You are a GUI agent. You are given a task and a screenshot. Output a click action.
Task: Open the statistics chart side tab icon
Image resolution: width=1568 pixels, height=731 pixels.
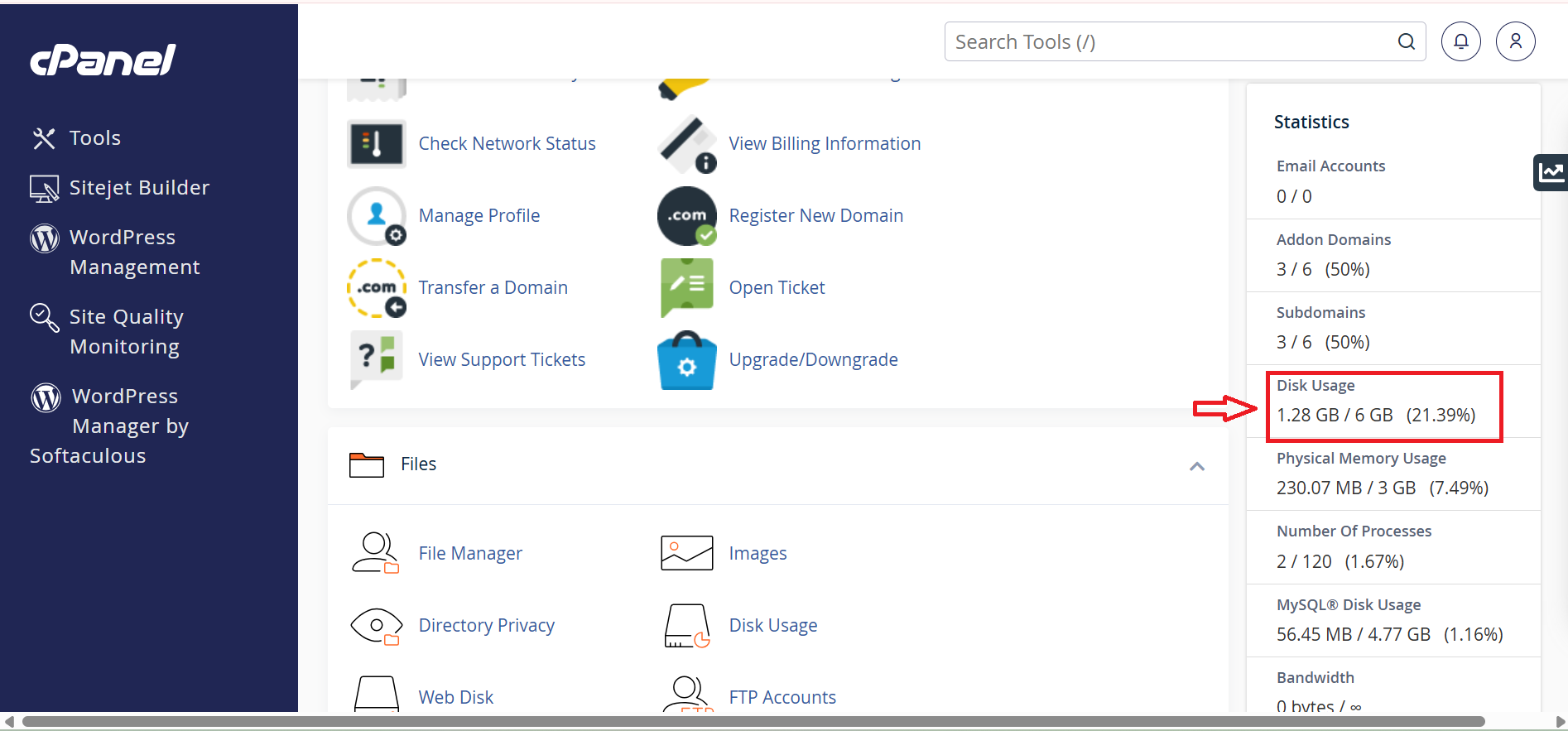coord(1551,172)
